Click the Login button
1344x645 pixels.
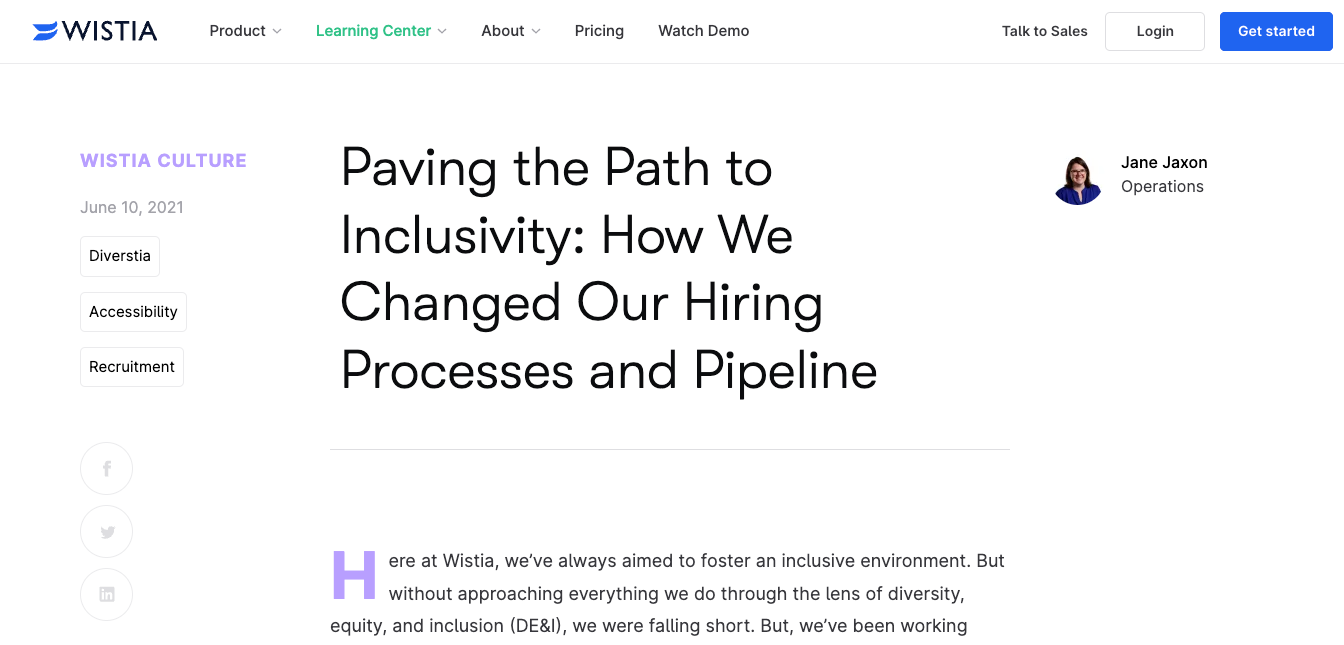(x=1154, y=31)
